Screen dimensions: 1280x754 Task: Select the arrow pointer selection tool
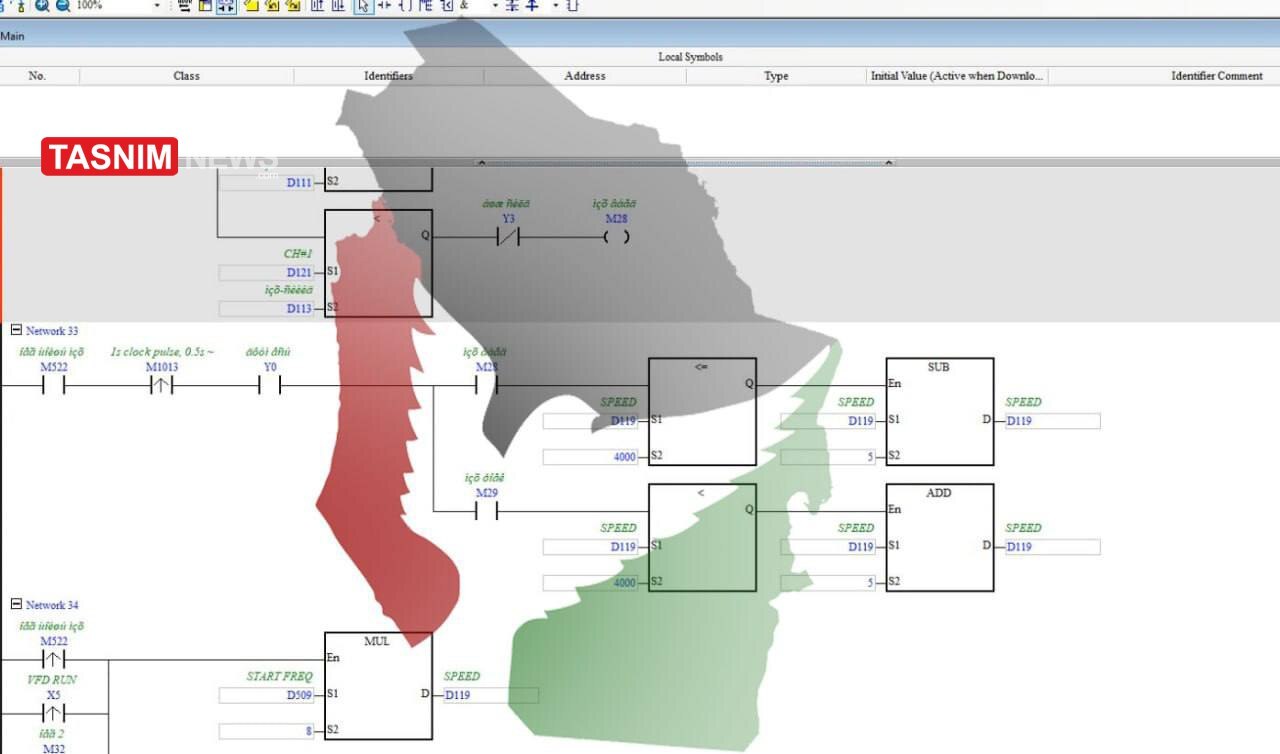363,6
